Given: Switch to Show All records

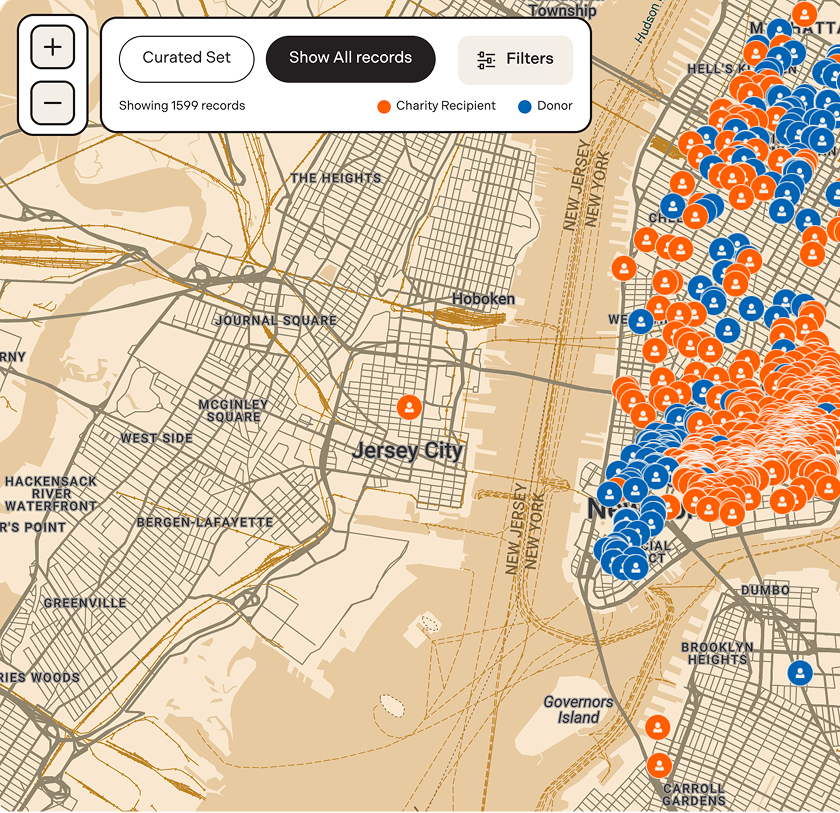Looking at the screenshot, I should click(350, 58).
